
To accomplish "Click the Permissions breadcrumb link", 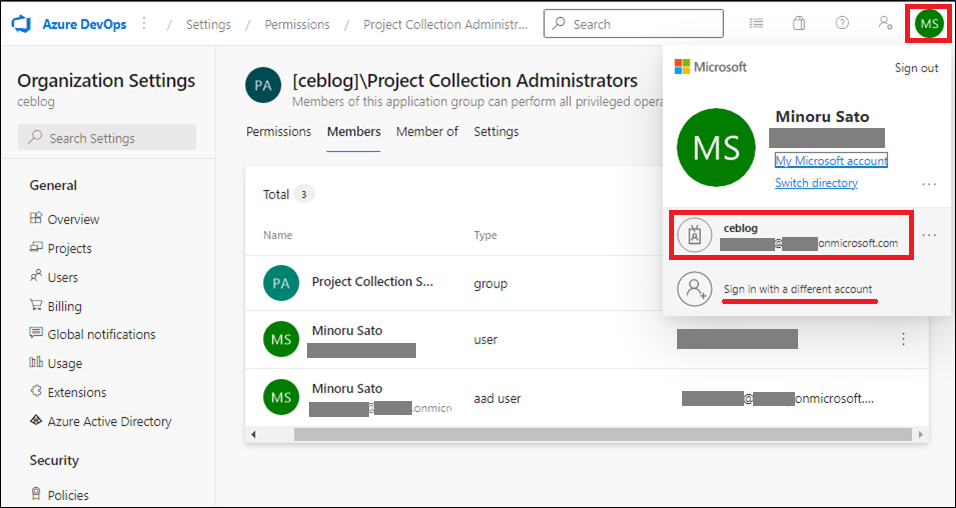I will tap(297, 24).
